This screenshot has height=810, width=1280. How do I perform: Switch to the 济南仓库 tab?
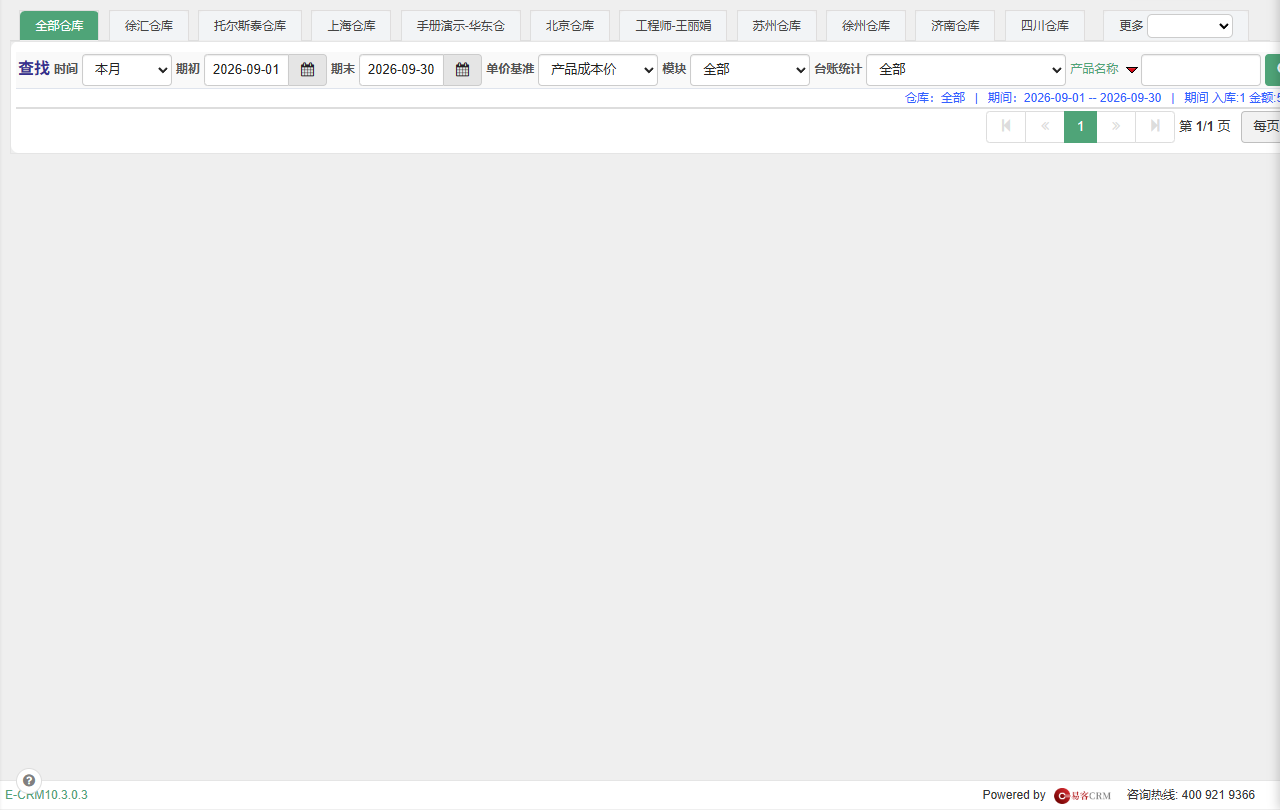pyautogui.click(x=955, y=26)
